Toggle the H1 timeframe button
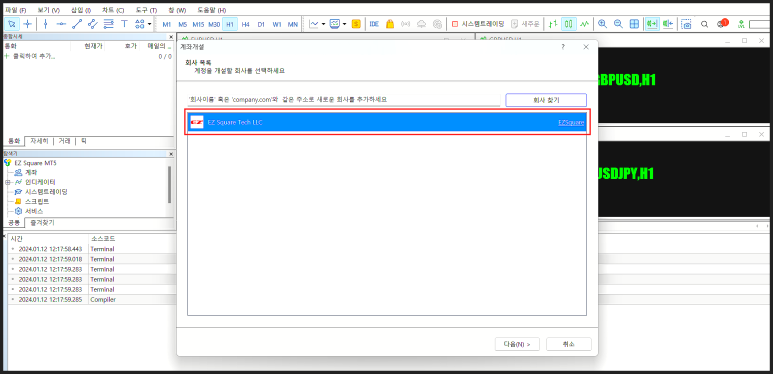This screenshot has width=773, height=374. pos(230,24)
